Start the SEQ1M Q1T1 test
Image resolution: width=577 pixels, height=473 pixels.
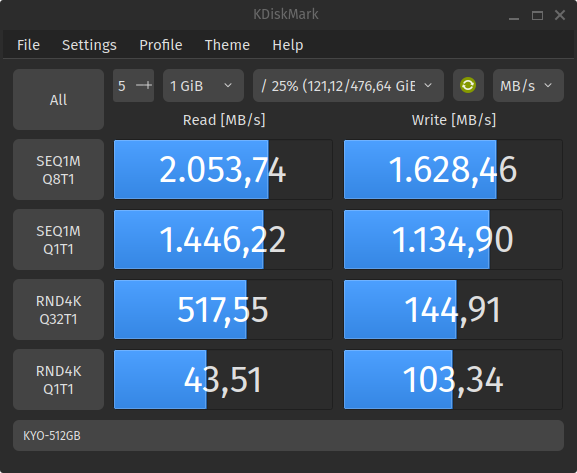[59, 240]
